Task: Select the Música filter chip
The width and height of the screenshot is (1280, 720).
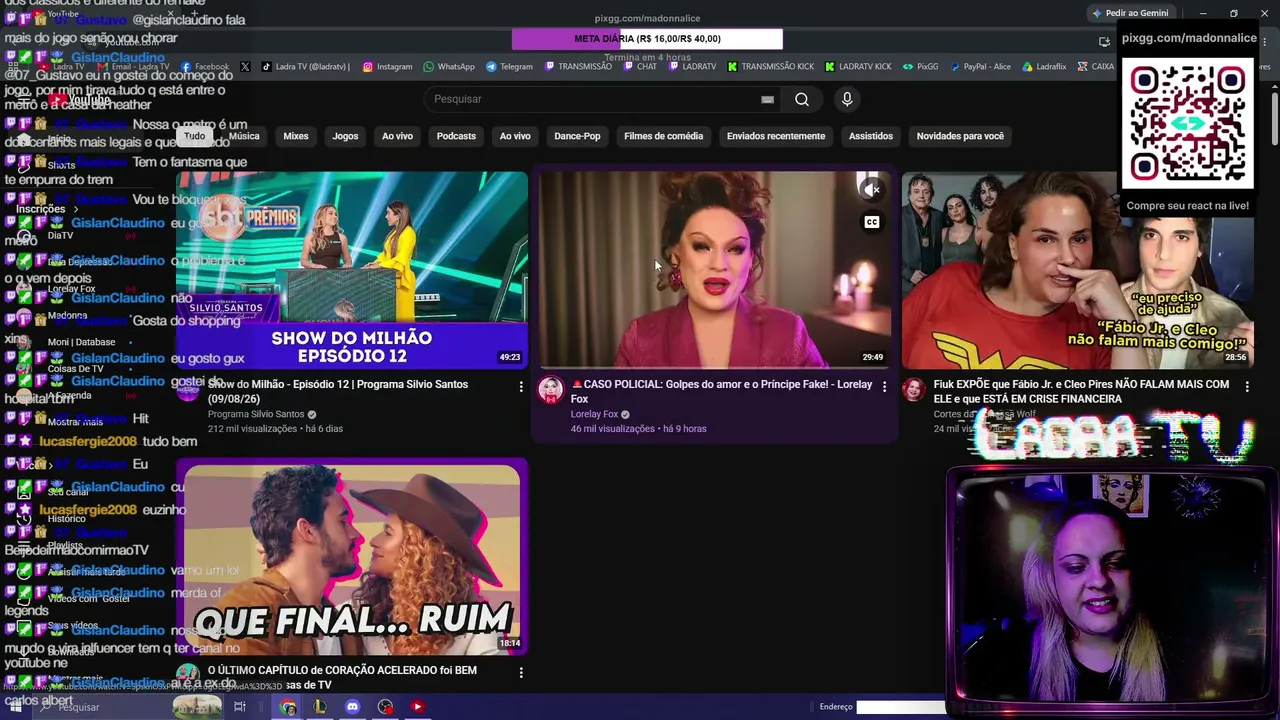Action: pos(244,136)
